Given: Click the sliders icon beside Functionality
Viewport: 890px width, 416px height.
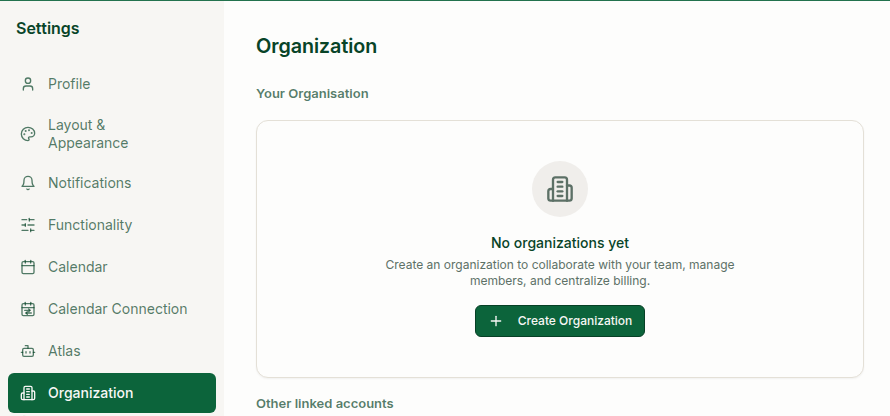Looking at the screenshot, I should 28,225.
